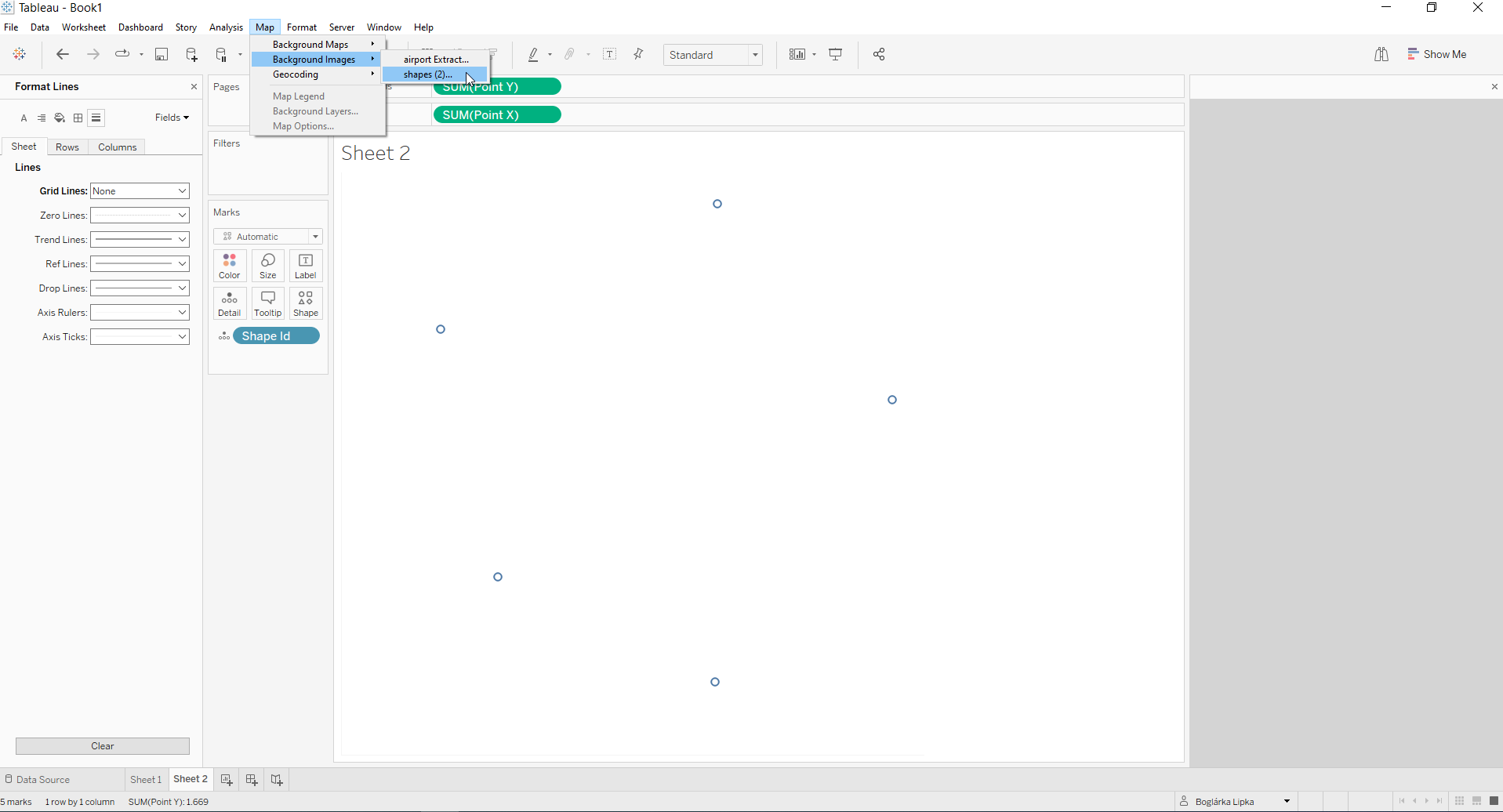Open the Color marks card
Screen dimensions: 1503x812
point(230,266)
